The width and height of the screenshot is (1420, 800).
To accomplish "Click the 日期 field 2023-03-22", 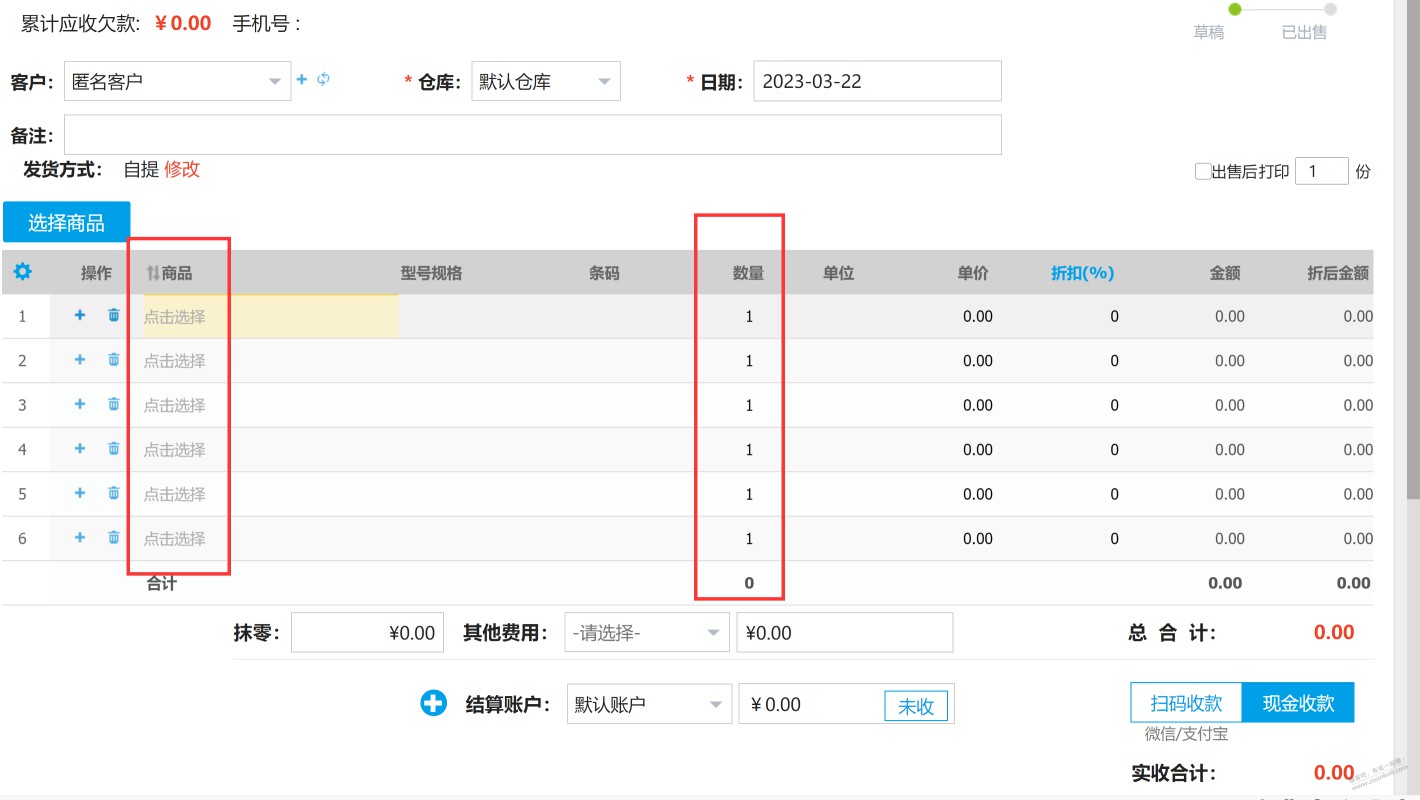I will point(877,81).
